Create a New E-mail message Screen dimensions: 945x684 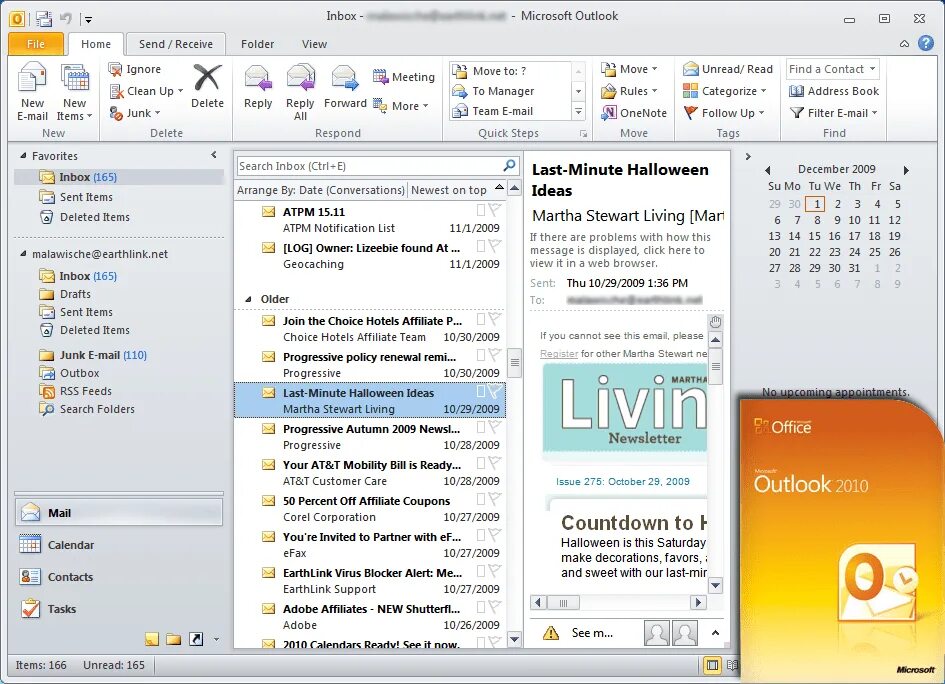(x=32, y=92)
